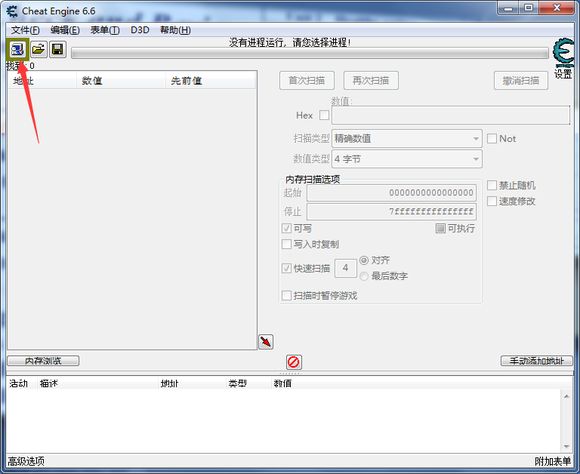Click the 数值 input field
The width and height of the screenshot is (580, 474).
click(451, 115)
